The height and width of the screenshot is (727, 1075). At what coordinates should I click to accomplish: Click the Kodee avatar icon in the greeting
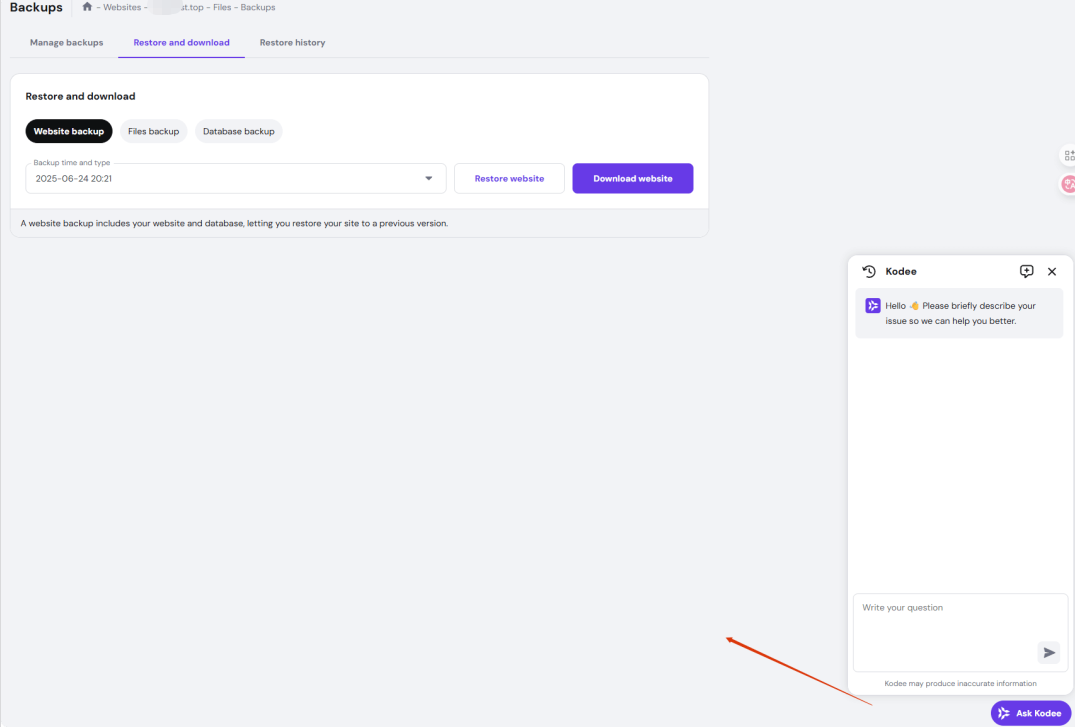(x=873, y=306)
